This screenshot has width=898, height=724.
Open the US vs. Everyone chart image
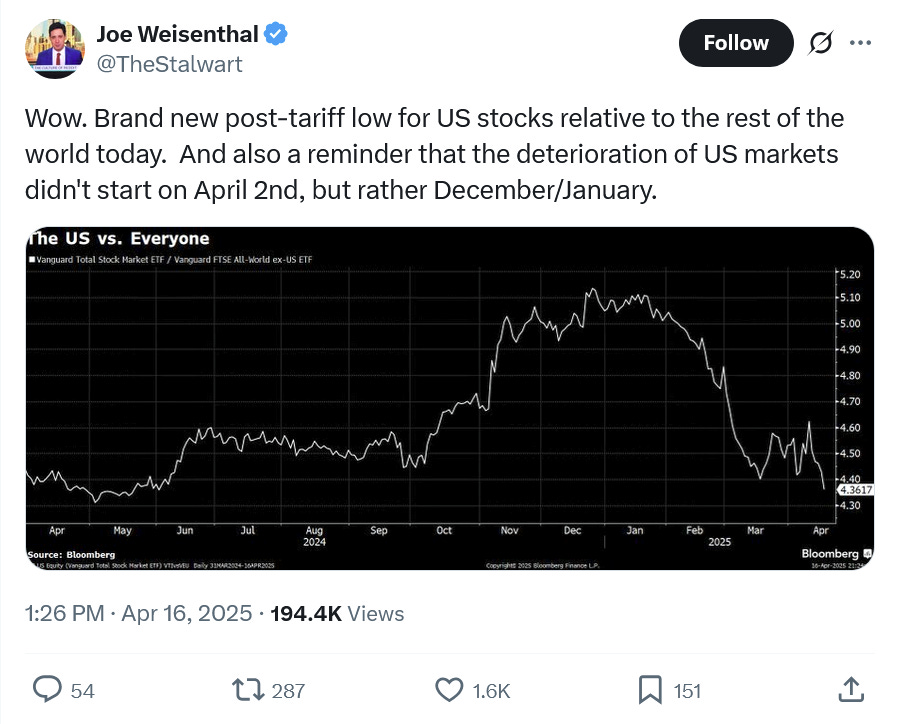(x=450, y=398)
